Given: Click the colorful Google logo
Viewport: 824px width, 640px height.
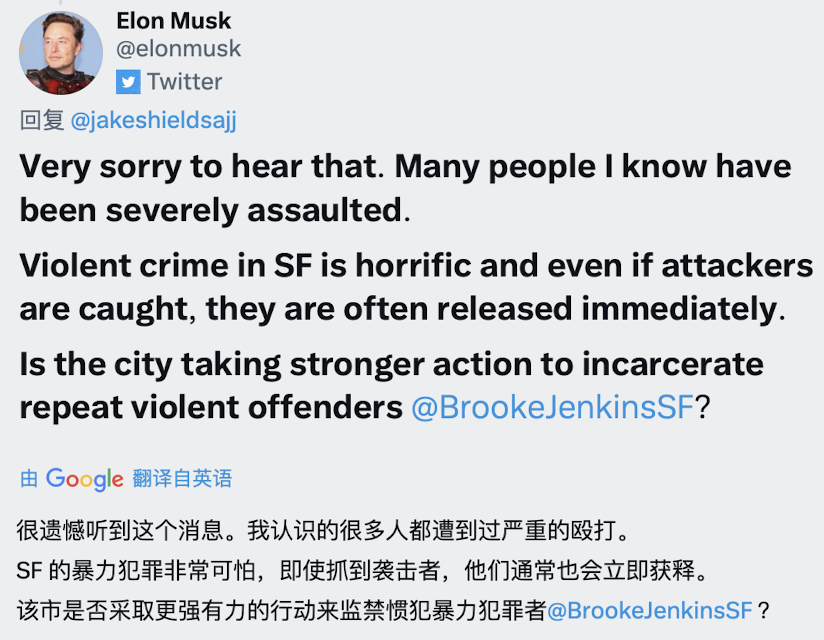Looking at the screenshot, I should [84, 479].
